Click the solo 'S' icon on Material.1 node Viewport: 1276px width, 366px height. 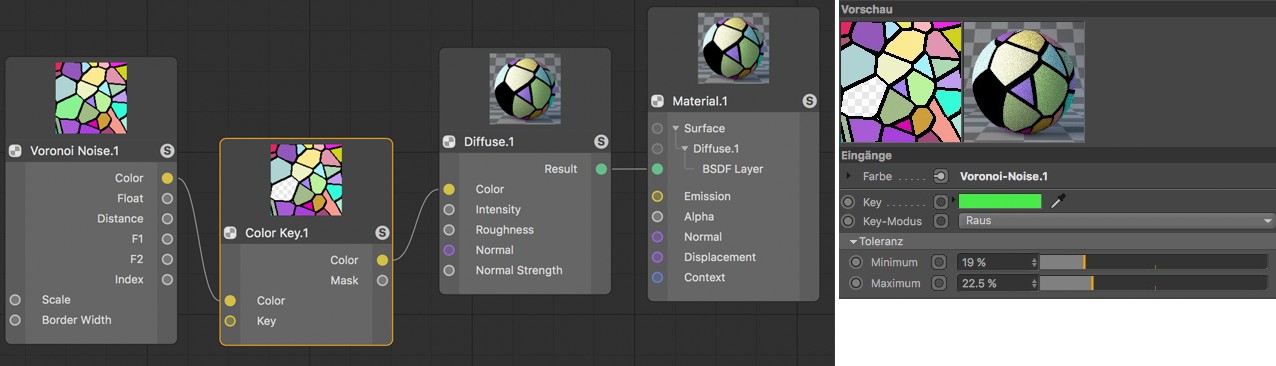pos(809,101)
